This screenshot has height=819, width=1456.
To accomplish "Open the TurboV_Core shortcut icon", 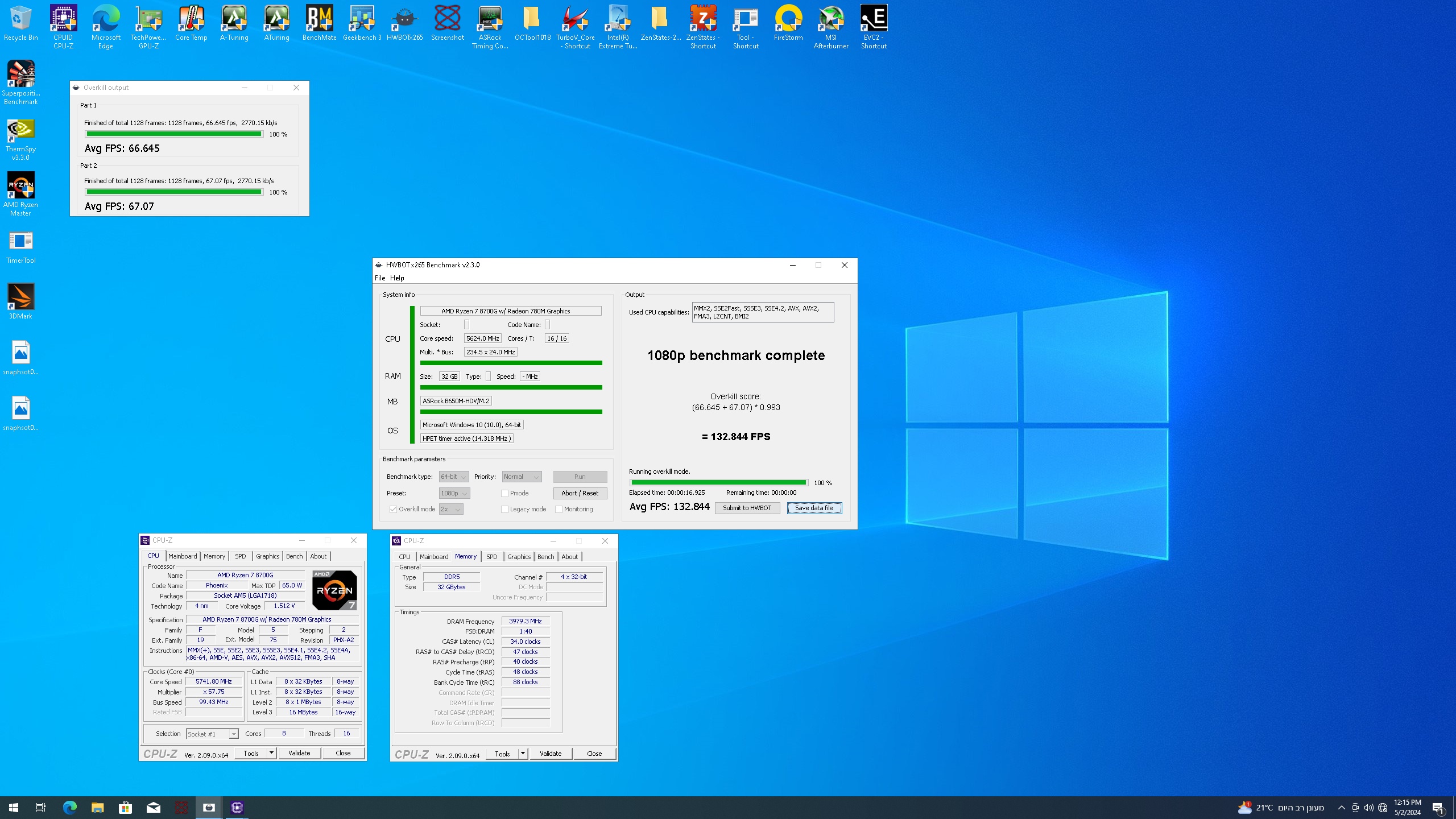I will (575, 27).
